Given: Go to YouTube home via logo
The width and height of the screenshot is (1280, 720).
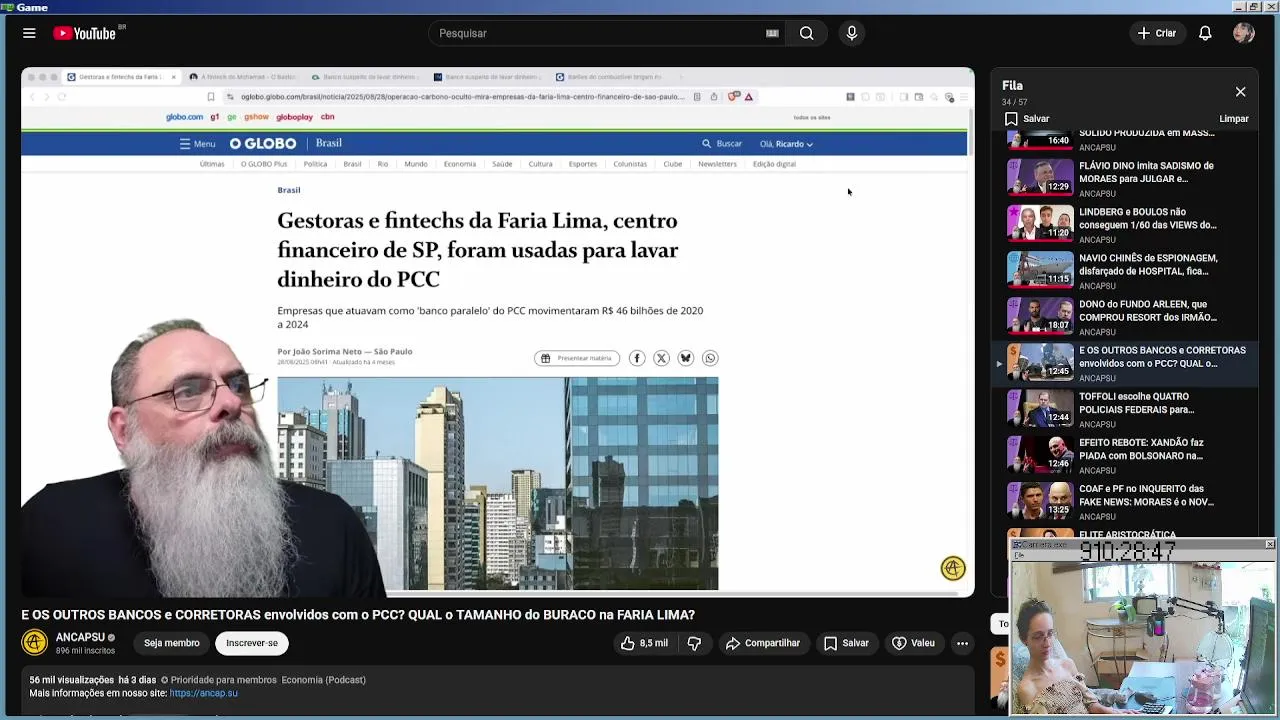Looking at the screenshot, I should pyautogui.click(x=85, y=33).
